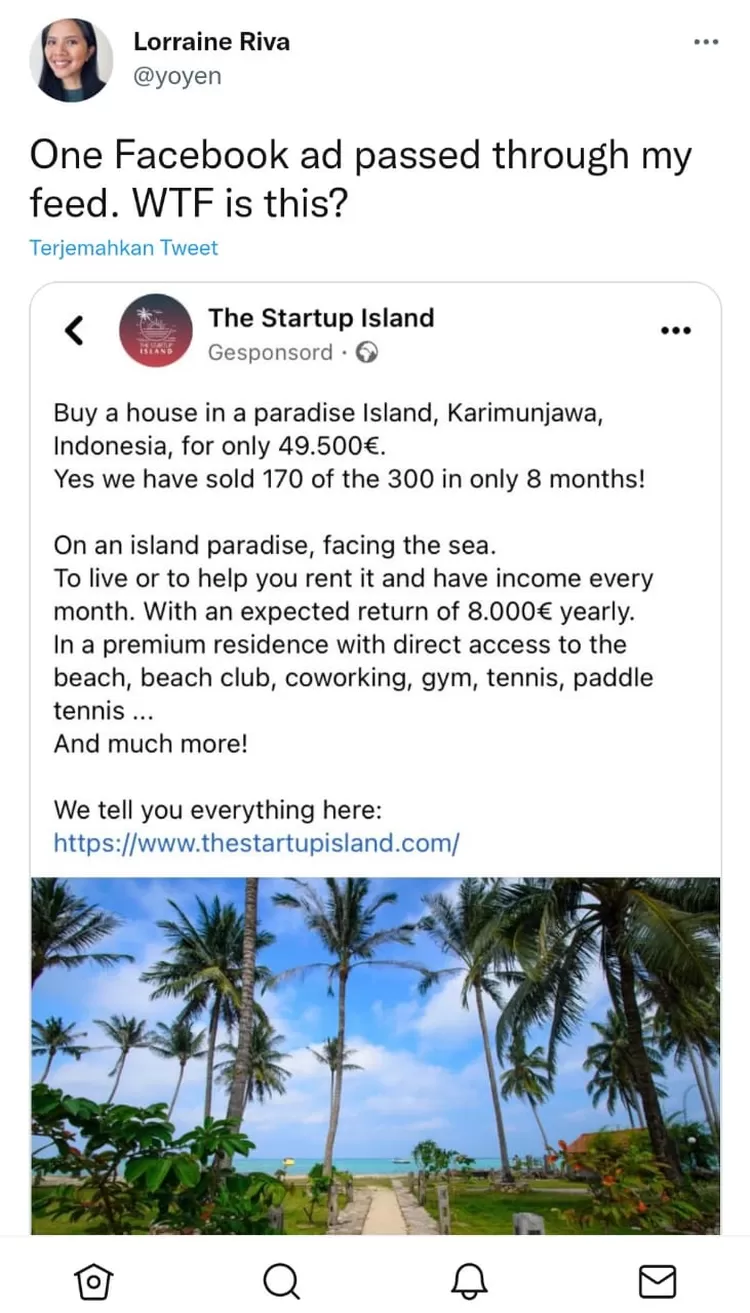Viewport: 750px width, 1313px height.
Task: Follow the thestartupisland.com link
Action: [x=256, y=843]
